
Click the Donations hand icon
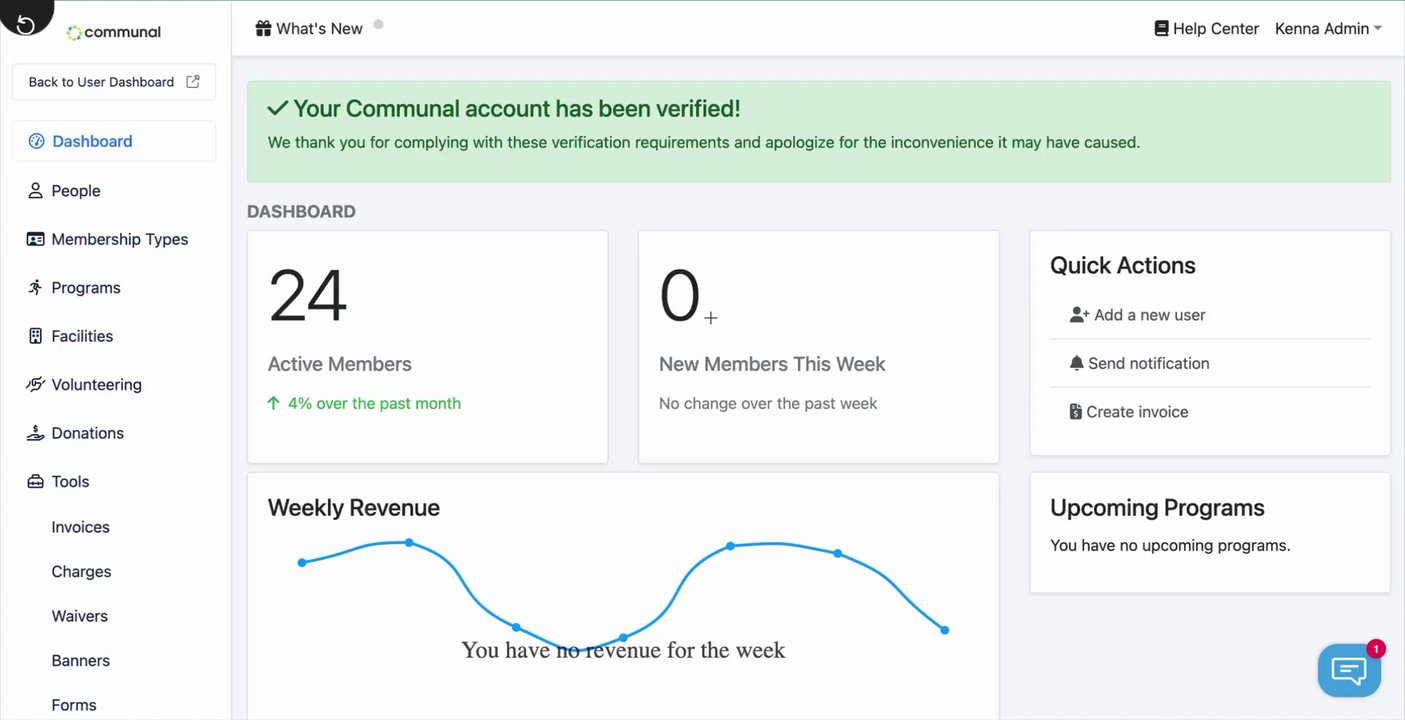(35, 433)
